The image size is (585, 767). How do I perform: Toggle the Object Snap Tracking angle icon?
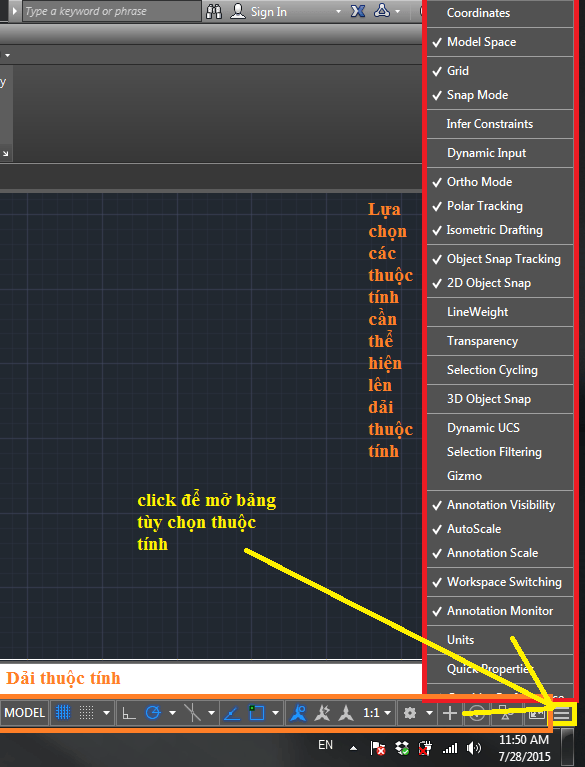(231, 713)
